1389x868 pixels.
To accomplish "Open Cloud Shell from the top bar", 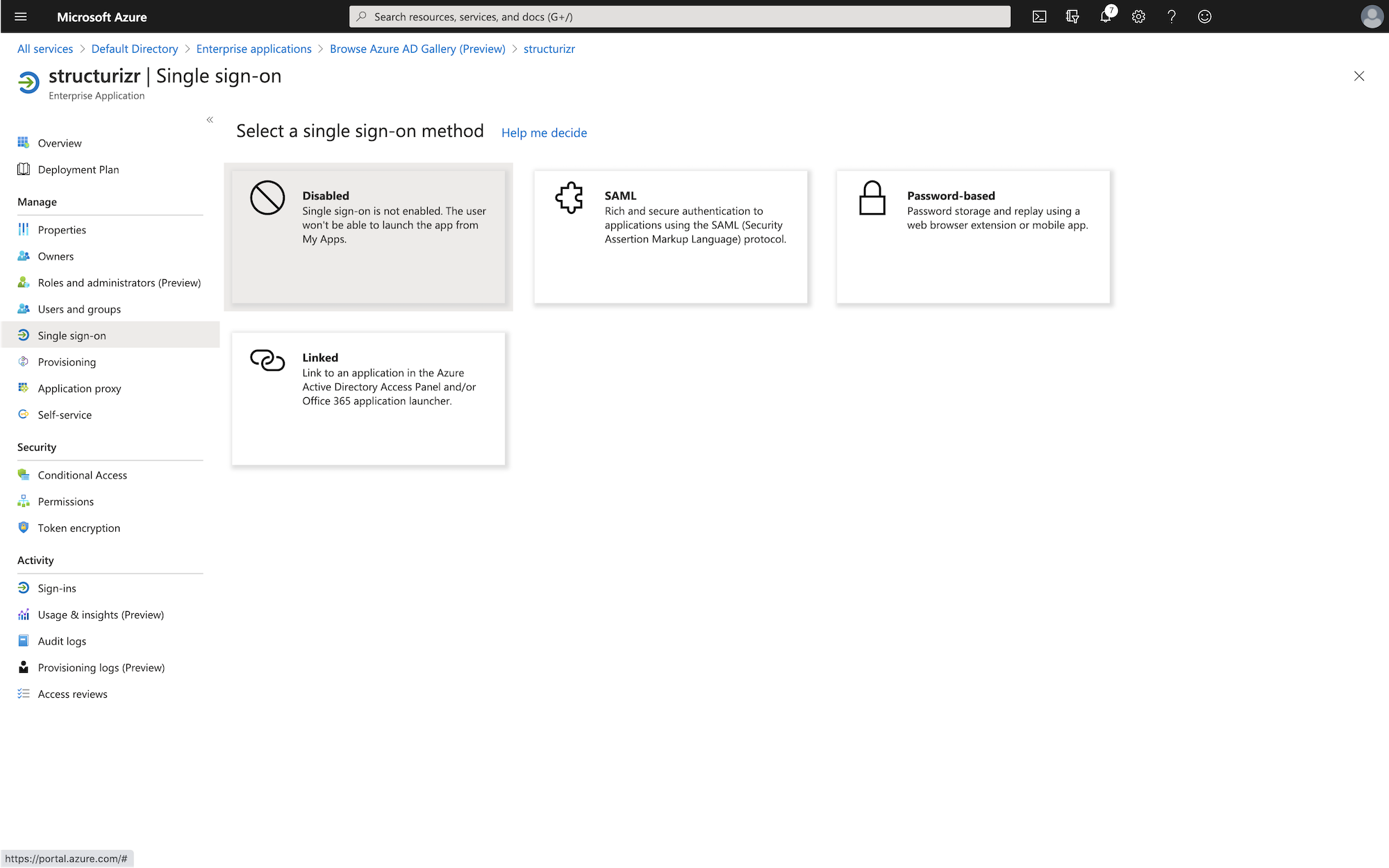I will point(1039,17).
